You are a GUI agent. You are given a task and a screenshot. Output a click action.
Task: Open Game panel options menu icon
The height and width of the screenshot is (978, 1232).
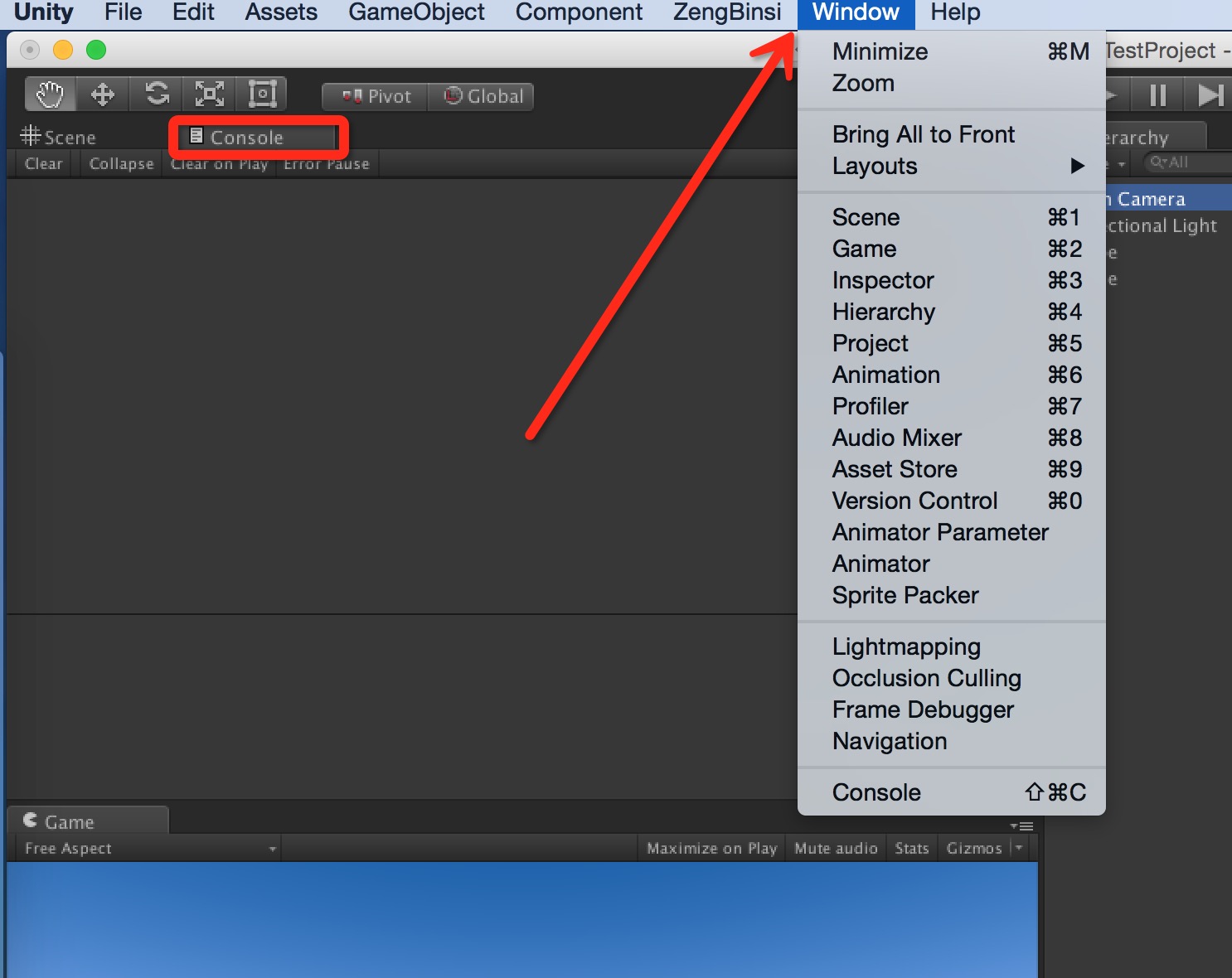coord(1022,825)
